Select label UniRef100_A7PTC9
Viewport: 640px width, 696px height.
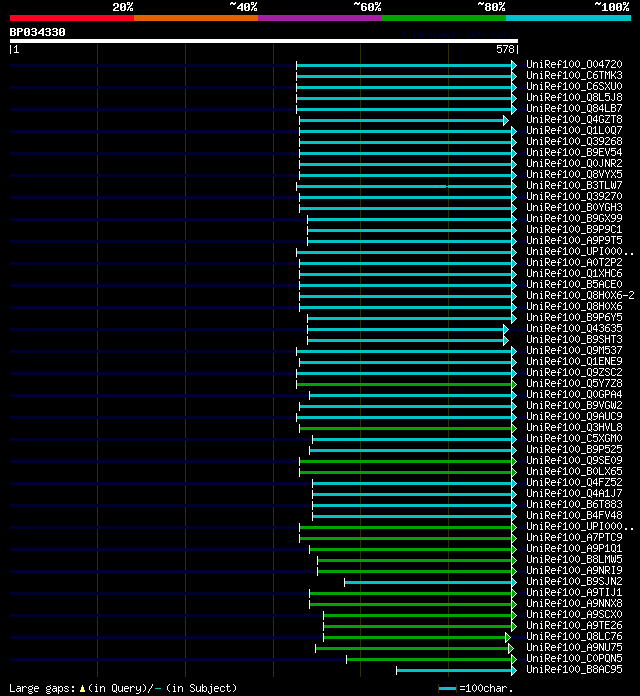tap(574, 537)
